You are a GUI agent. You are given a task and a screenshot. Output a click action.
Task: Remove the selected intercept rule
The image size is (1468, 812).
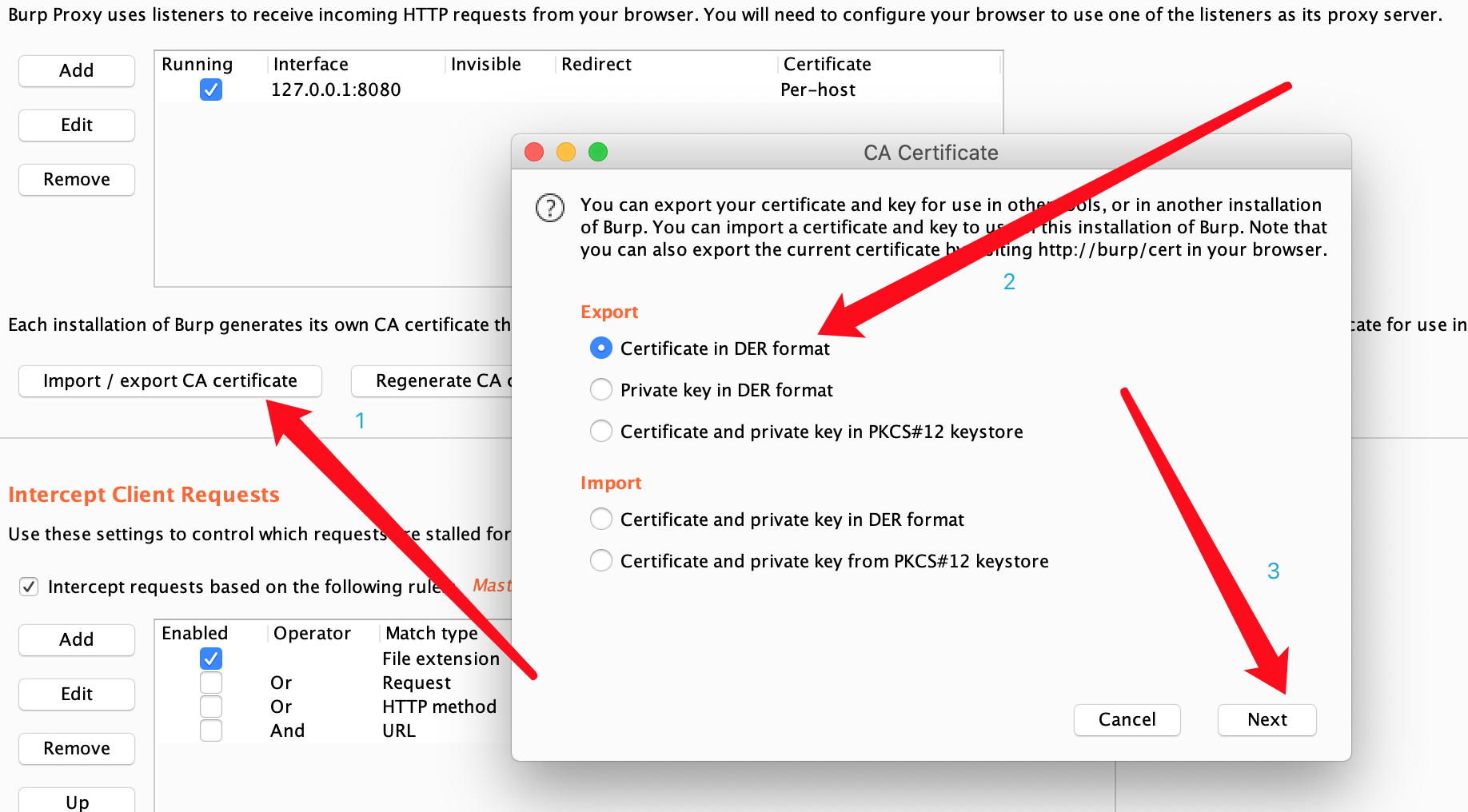pos(77,749)
